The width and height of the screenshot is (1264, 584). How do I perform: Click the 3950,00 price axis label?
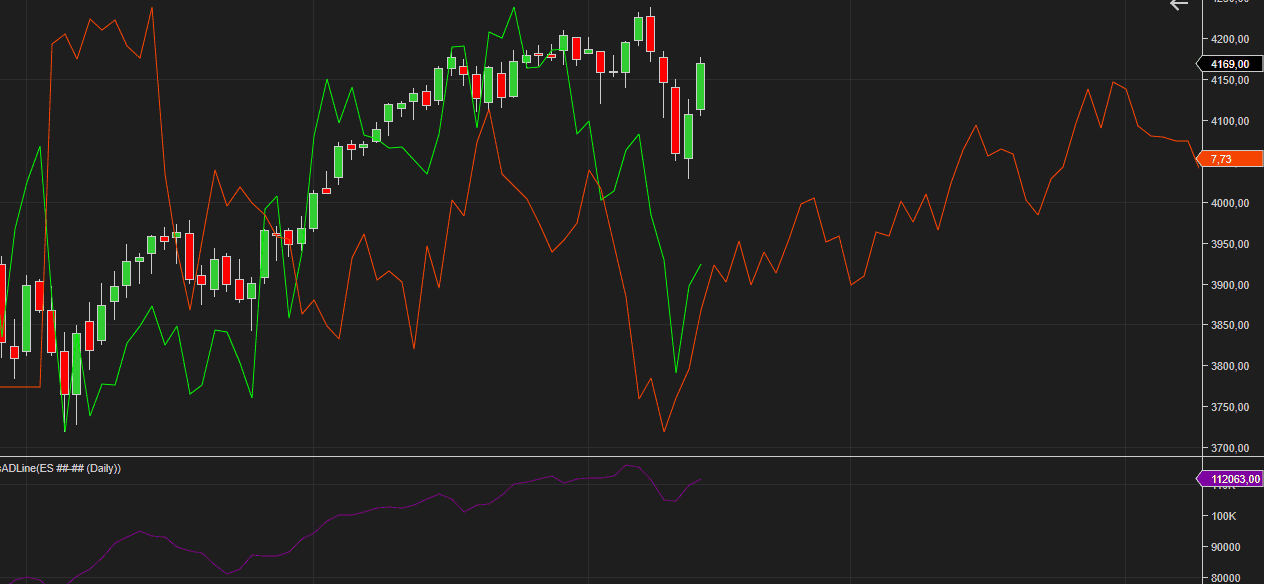(1230, 244)
